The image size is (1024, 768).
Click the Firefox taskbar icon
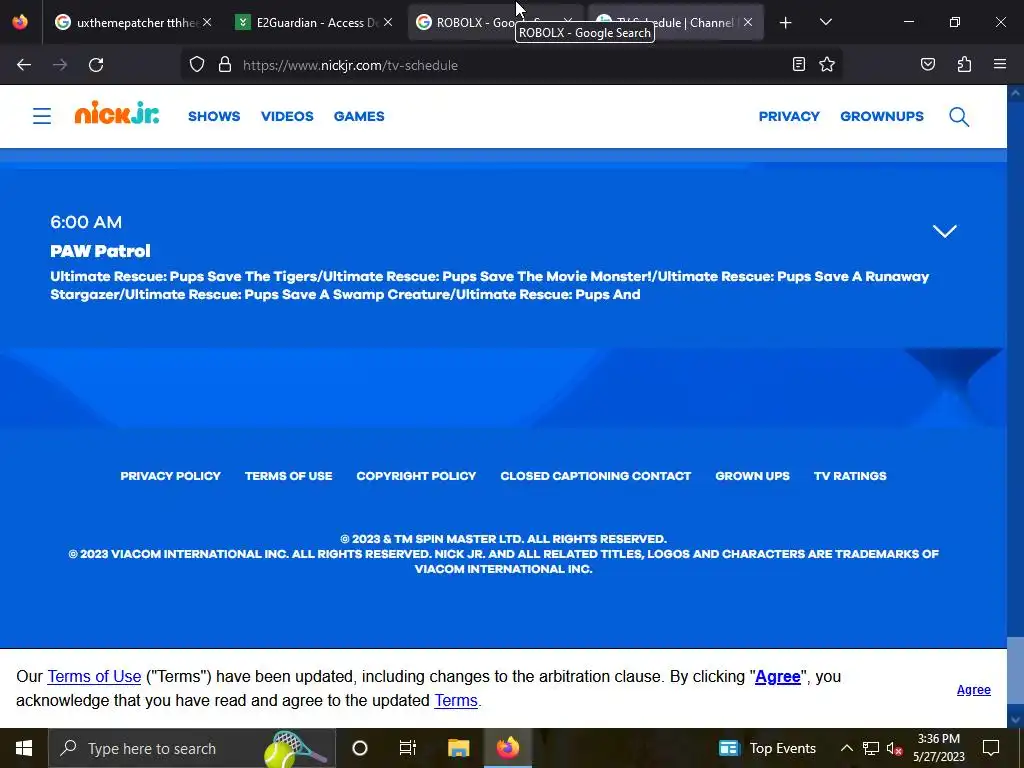[507, 748]
